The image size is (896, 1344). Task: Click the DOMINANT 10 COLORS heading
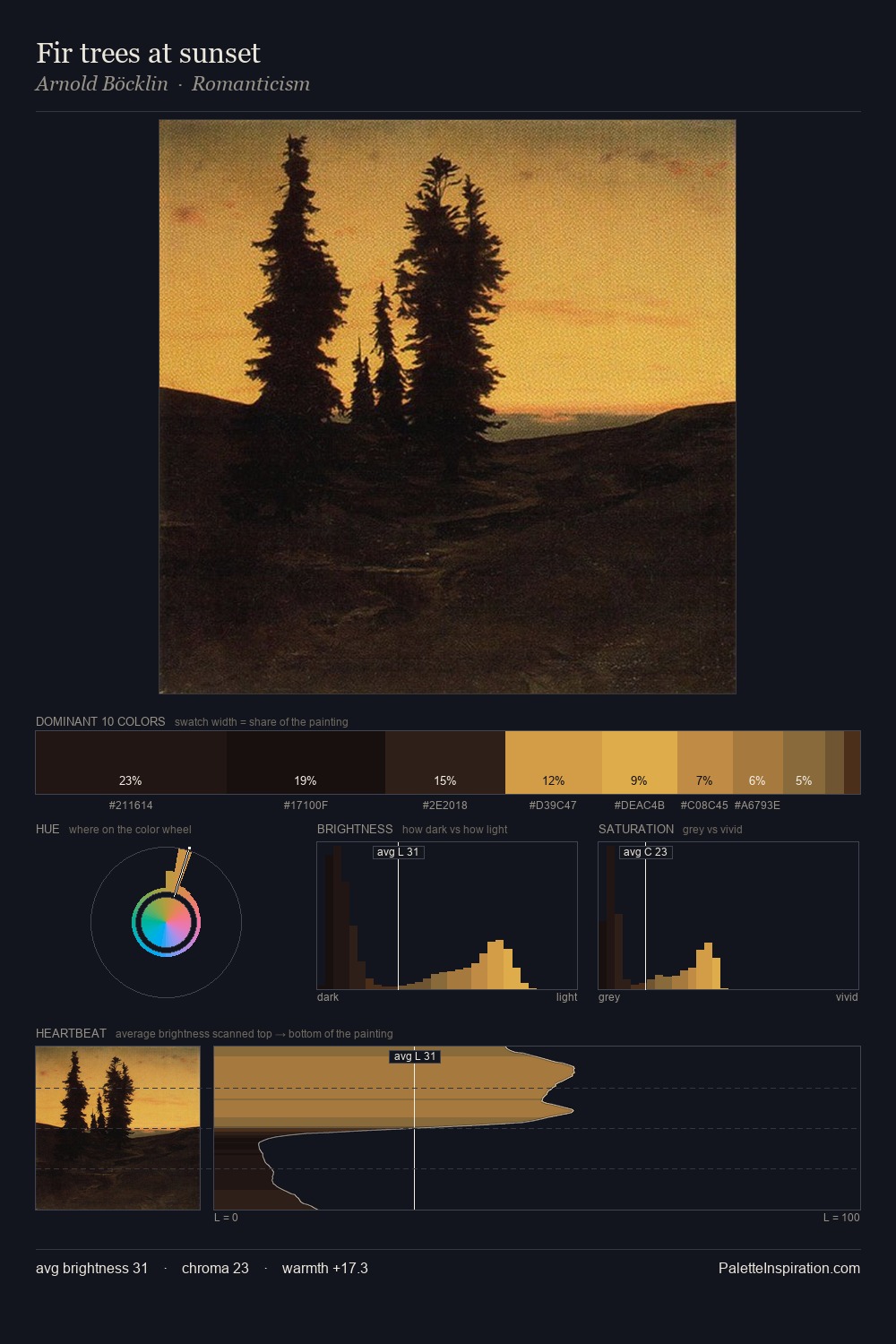(x=100, y=721)
